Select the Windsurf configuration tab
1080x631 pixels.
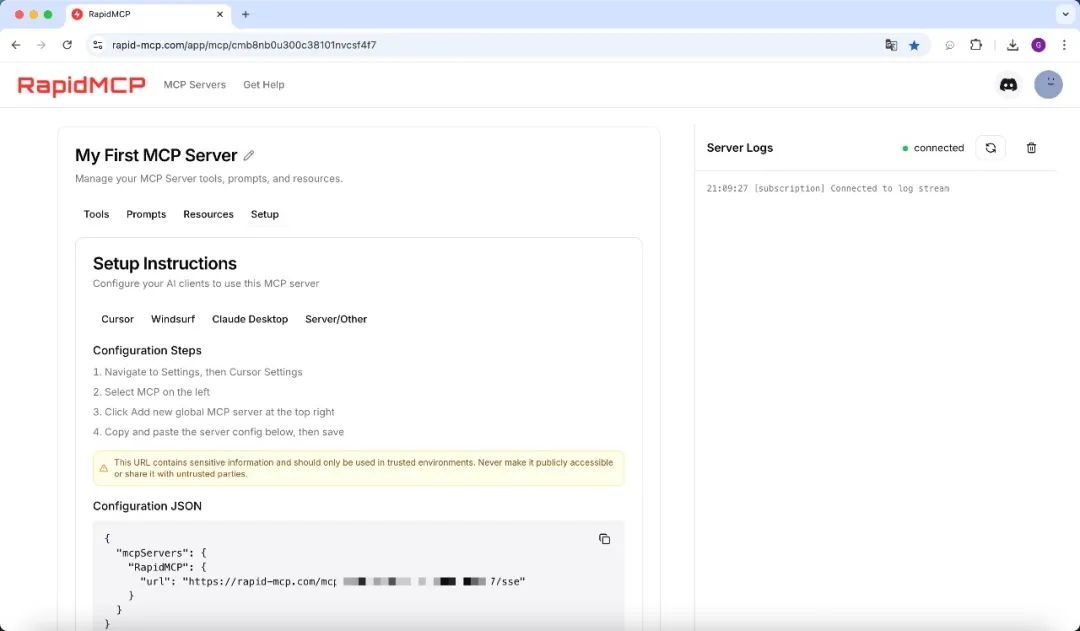point(172,319)
